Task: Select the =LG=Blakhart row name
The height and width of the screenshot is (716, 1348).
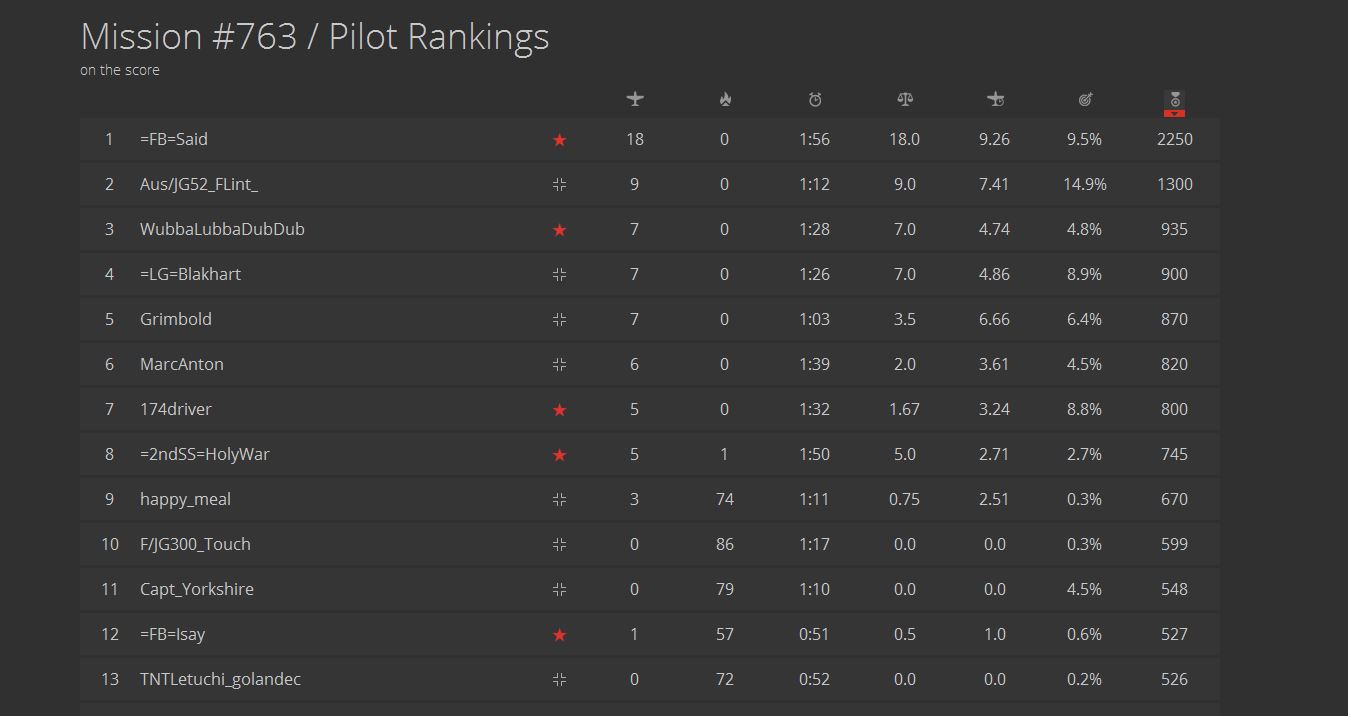Action: 190,274
